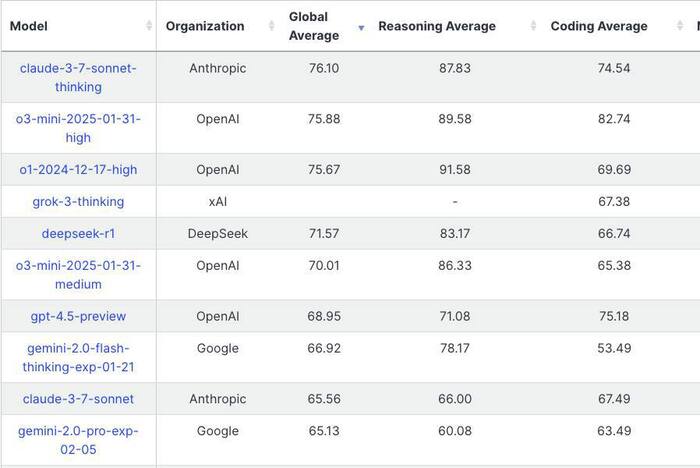
Task: Select the deepseek-r1 model link
Action: click(78, 234)
